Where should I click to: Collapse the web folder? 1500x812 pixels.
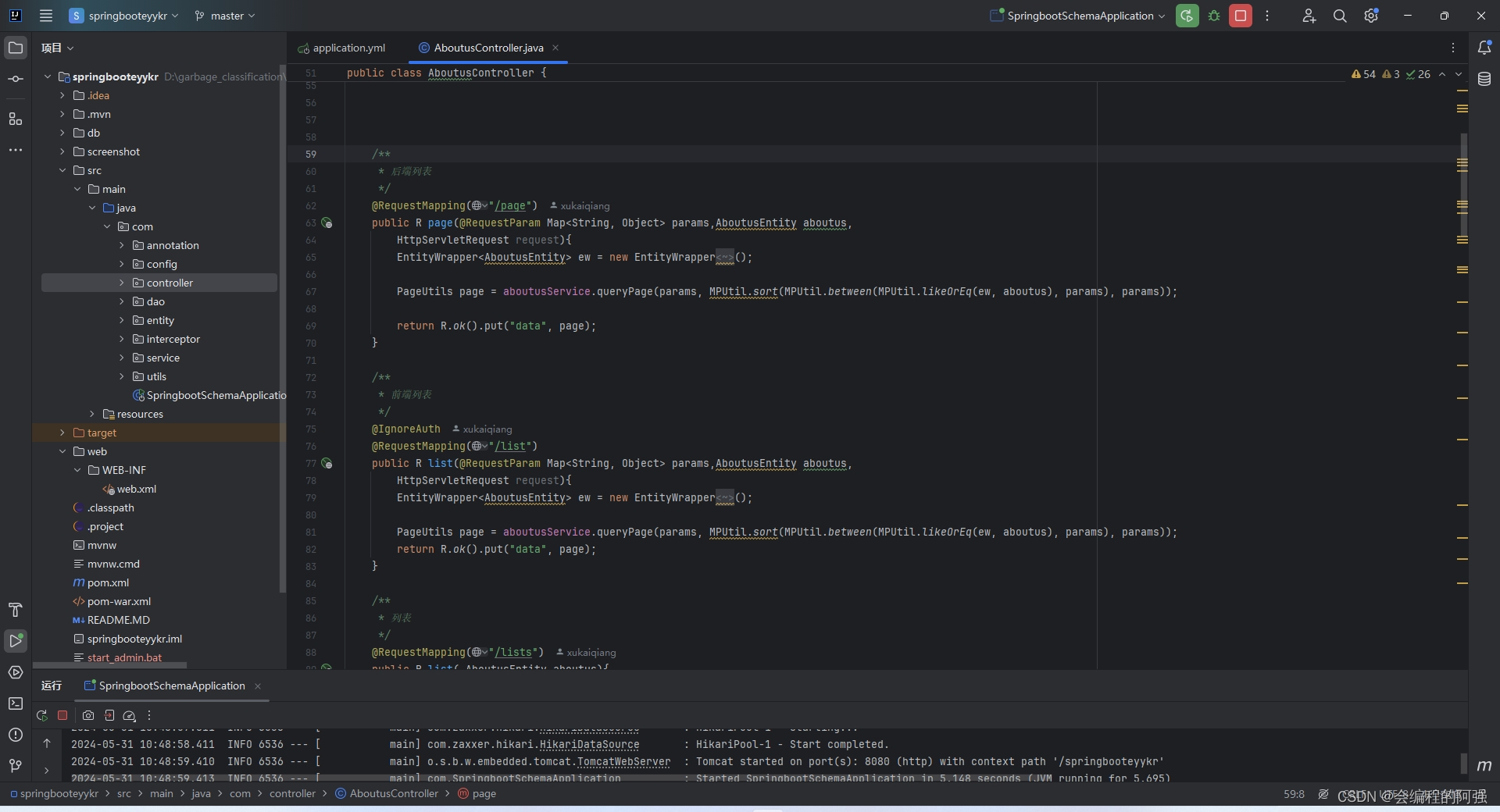click(62, 451)
